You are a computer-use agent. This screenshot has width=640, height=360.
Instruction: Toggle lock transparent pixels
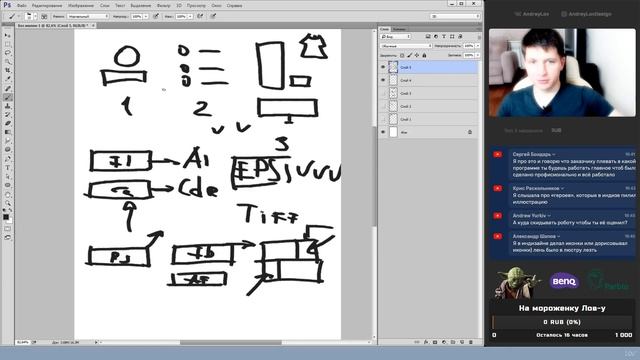[402, 55]
